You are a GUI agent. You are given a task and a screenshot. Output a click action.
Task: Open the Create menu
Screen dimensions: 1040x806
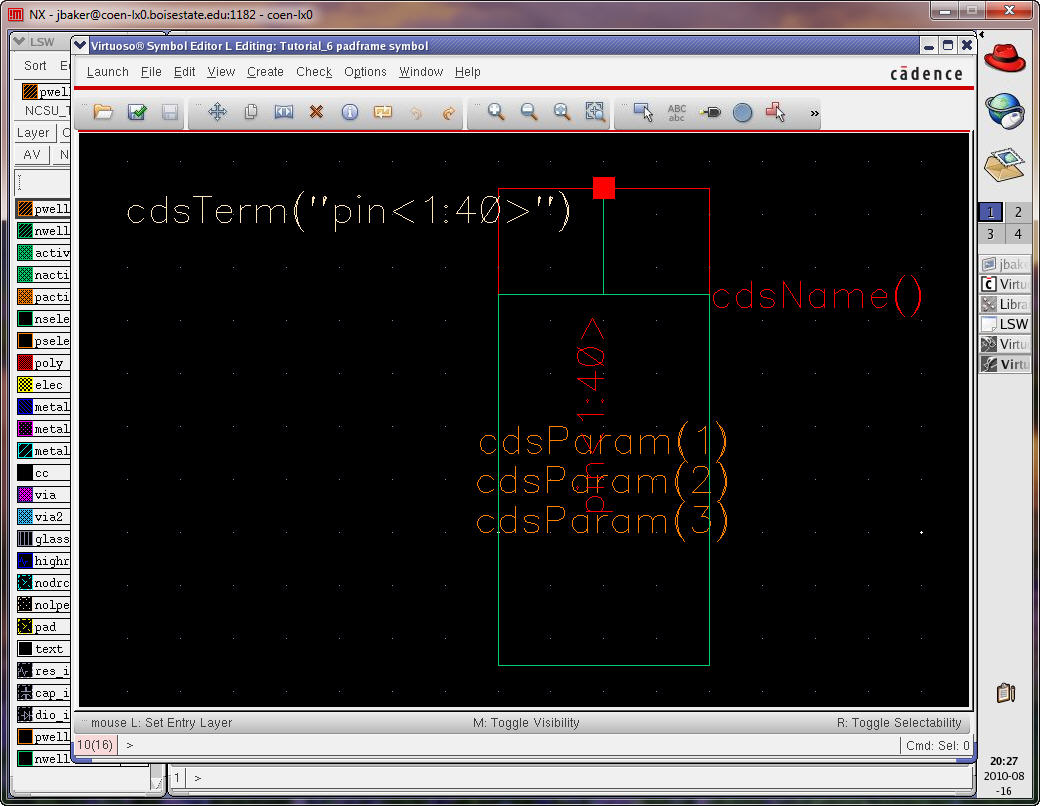click(265, 72)
